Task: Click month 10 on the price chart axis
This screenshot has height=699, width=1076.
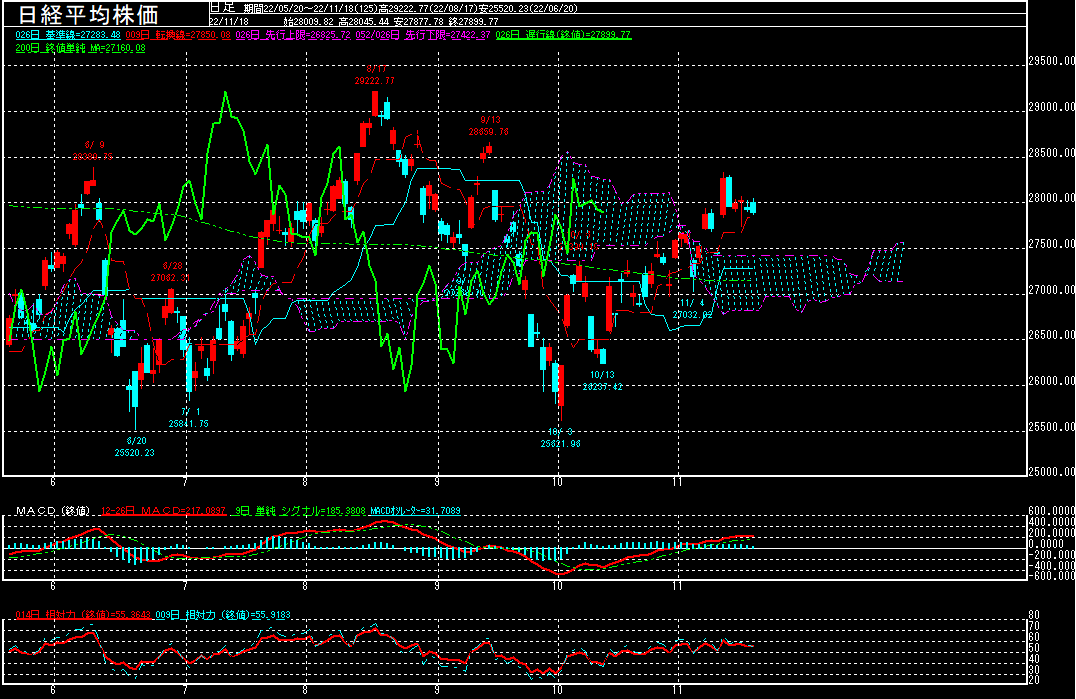Action: point(557,482)
